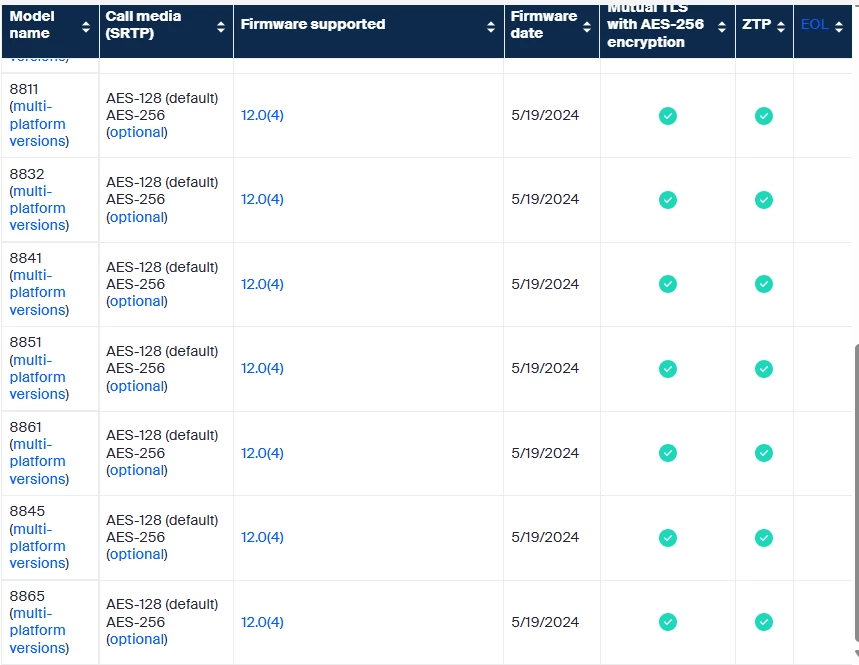Screen dimensions: 859x665
Task: Open firmware 12.0(4) link for 8841
Action: coord(262,284)
